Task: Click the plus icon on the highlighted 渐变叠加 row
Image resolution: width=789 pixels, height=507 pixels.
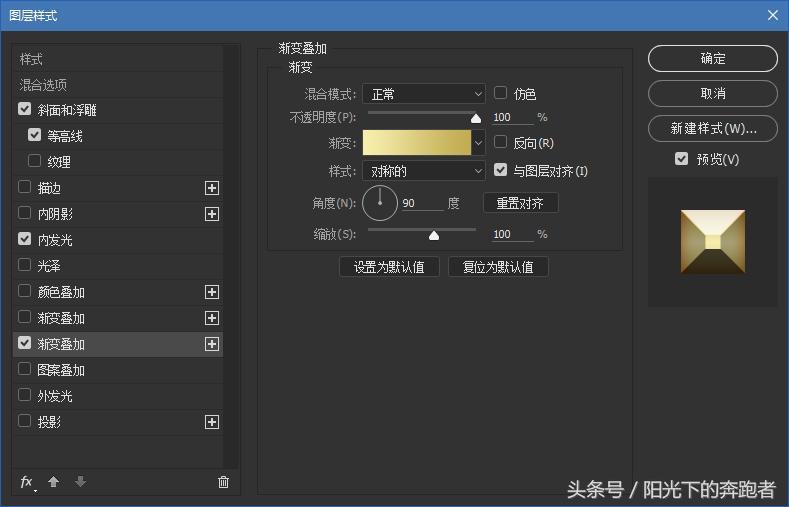Action: pyautogui.click(x=212, y=344)
